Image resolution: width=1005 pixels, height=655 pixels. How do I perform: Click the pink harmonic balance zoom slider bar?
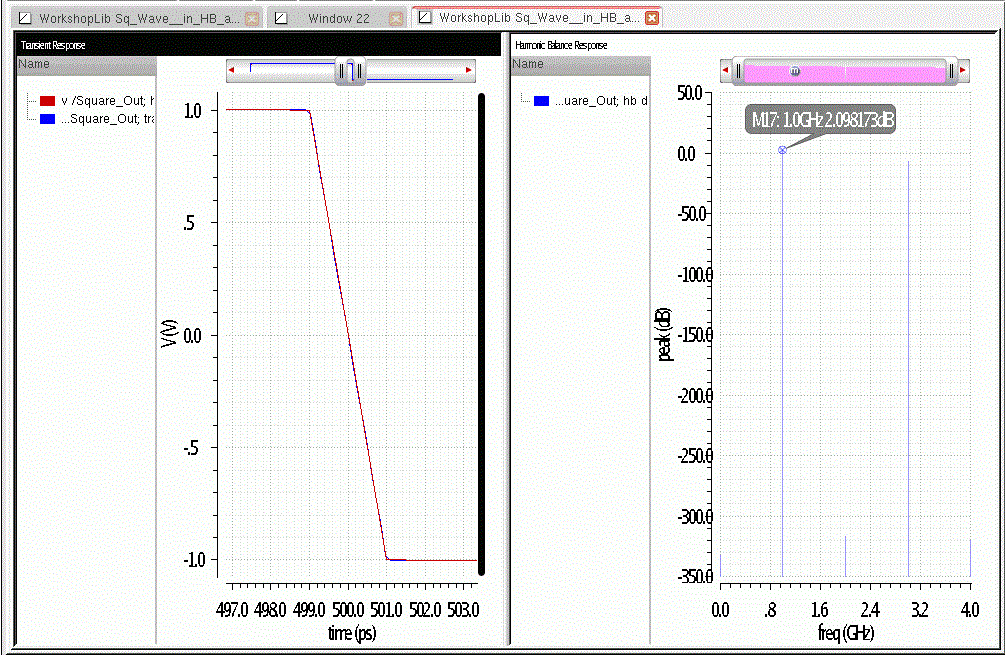[845, 72]
